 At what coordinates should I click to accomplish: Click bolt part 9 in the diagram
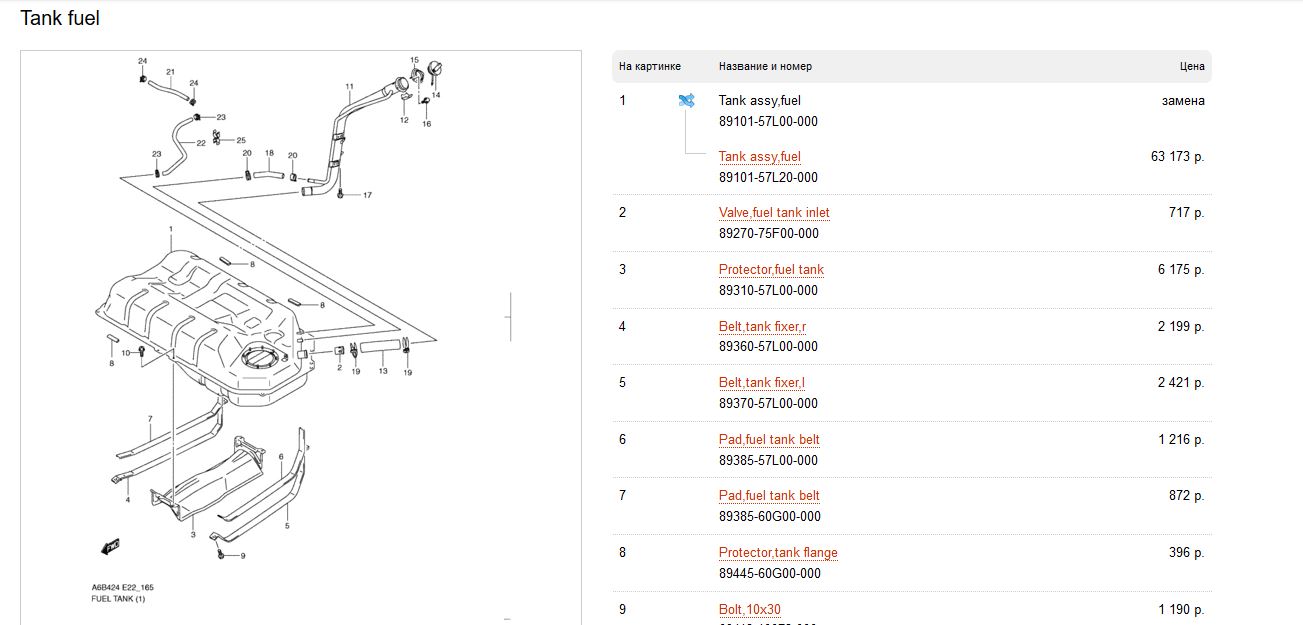click(218, 553)
